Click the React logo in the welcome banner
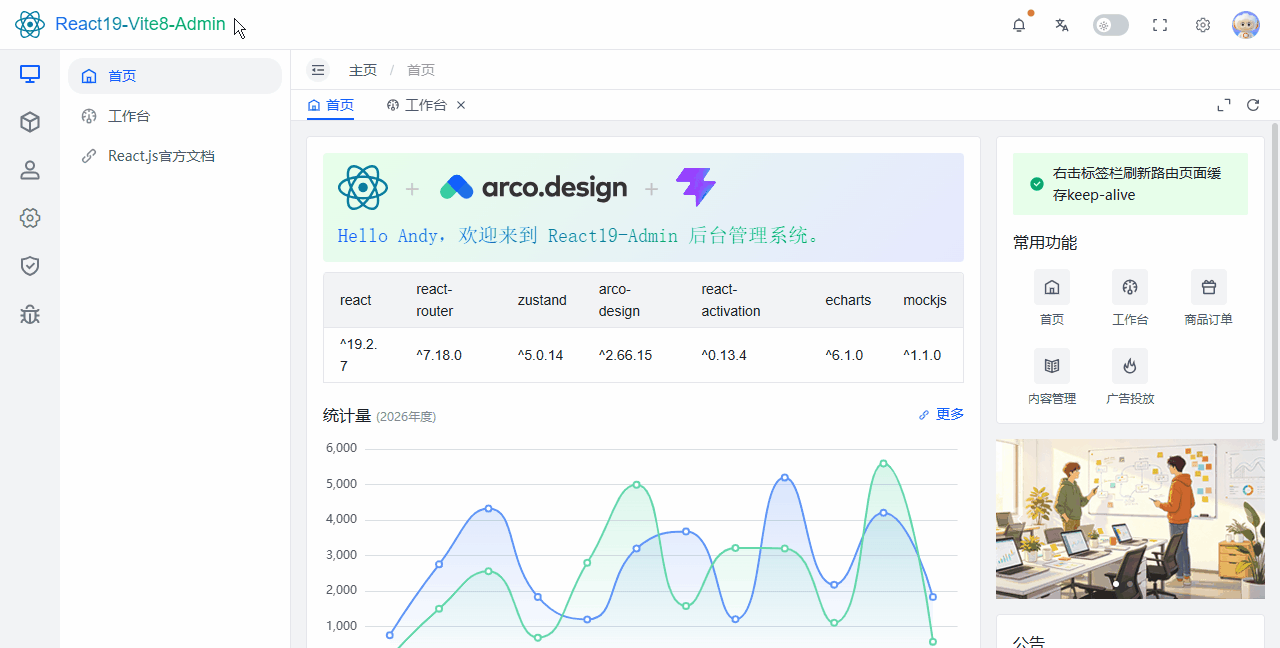This screenshot has width=1280, height=648. 363,187
